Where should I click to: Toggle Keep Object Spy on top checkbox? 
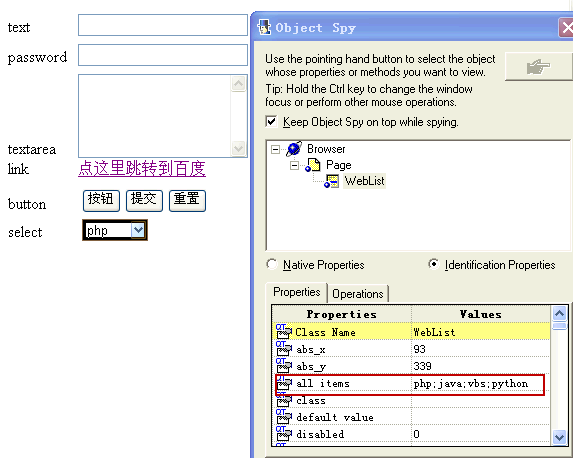tap(271, 121)
